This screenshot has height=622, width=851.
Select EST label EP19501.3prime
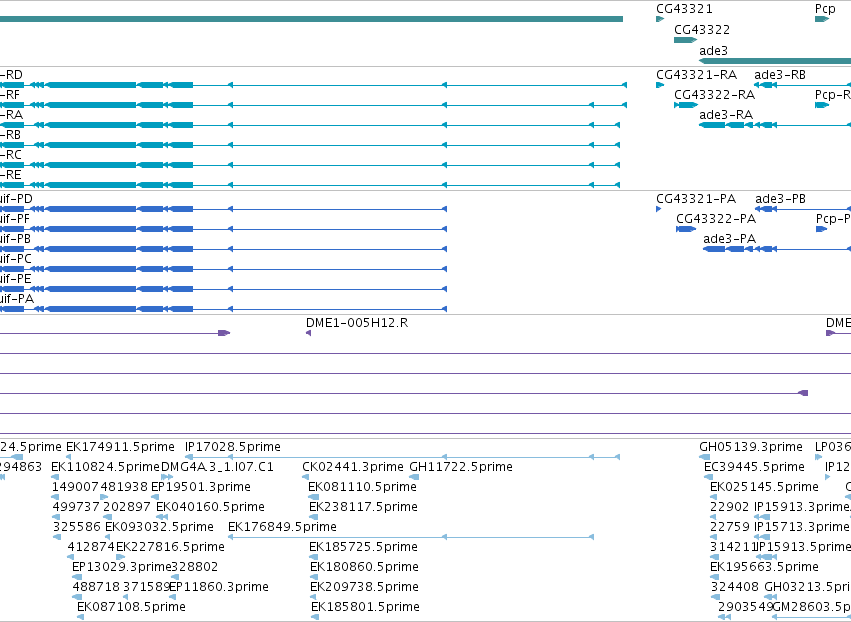(201, 487)
